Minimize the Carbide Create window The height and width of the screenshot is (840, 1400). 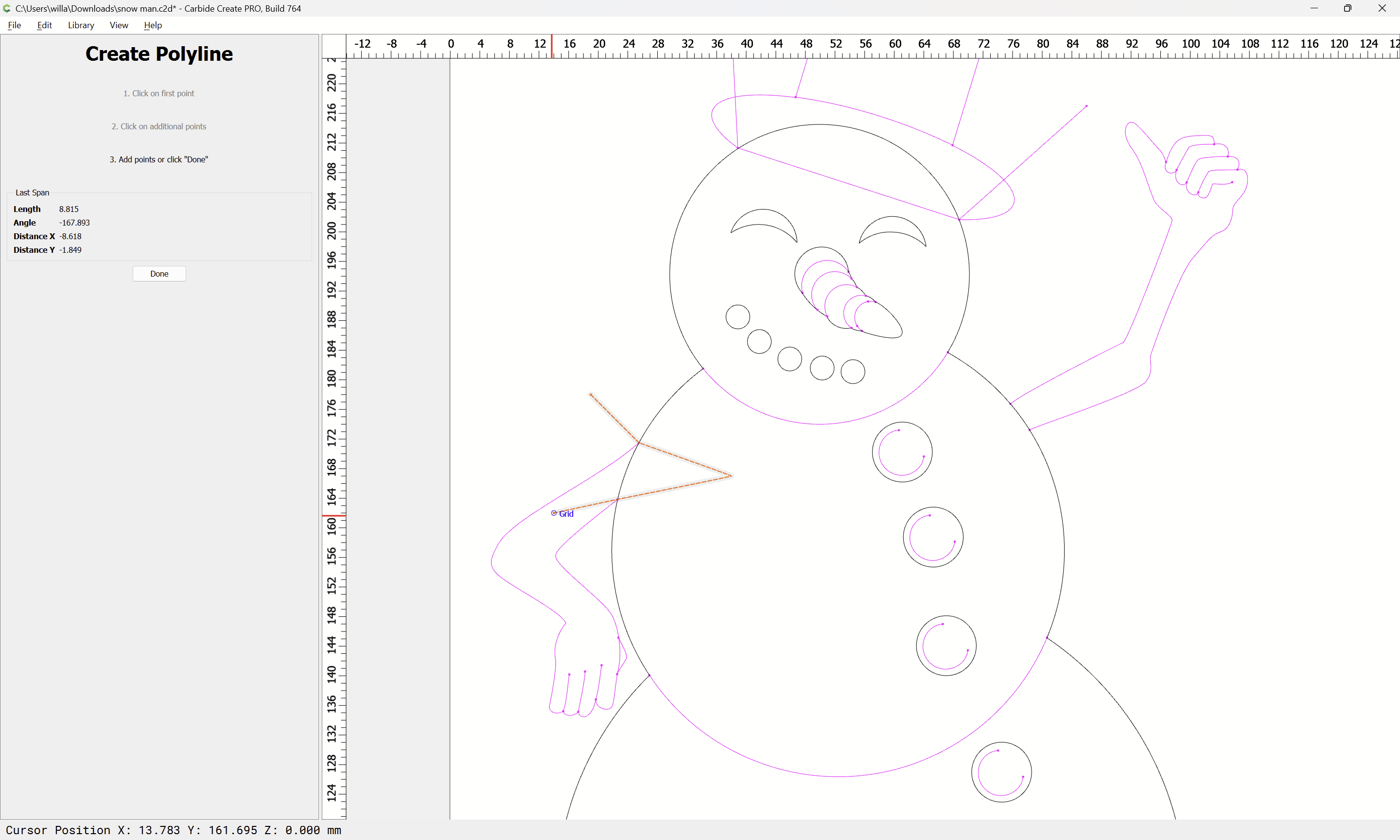(x=1314, y=8)
